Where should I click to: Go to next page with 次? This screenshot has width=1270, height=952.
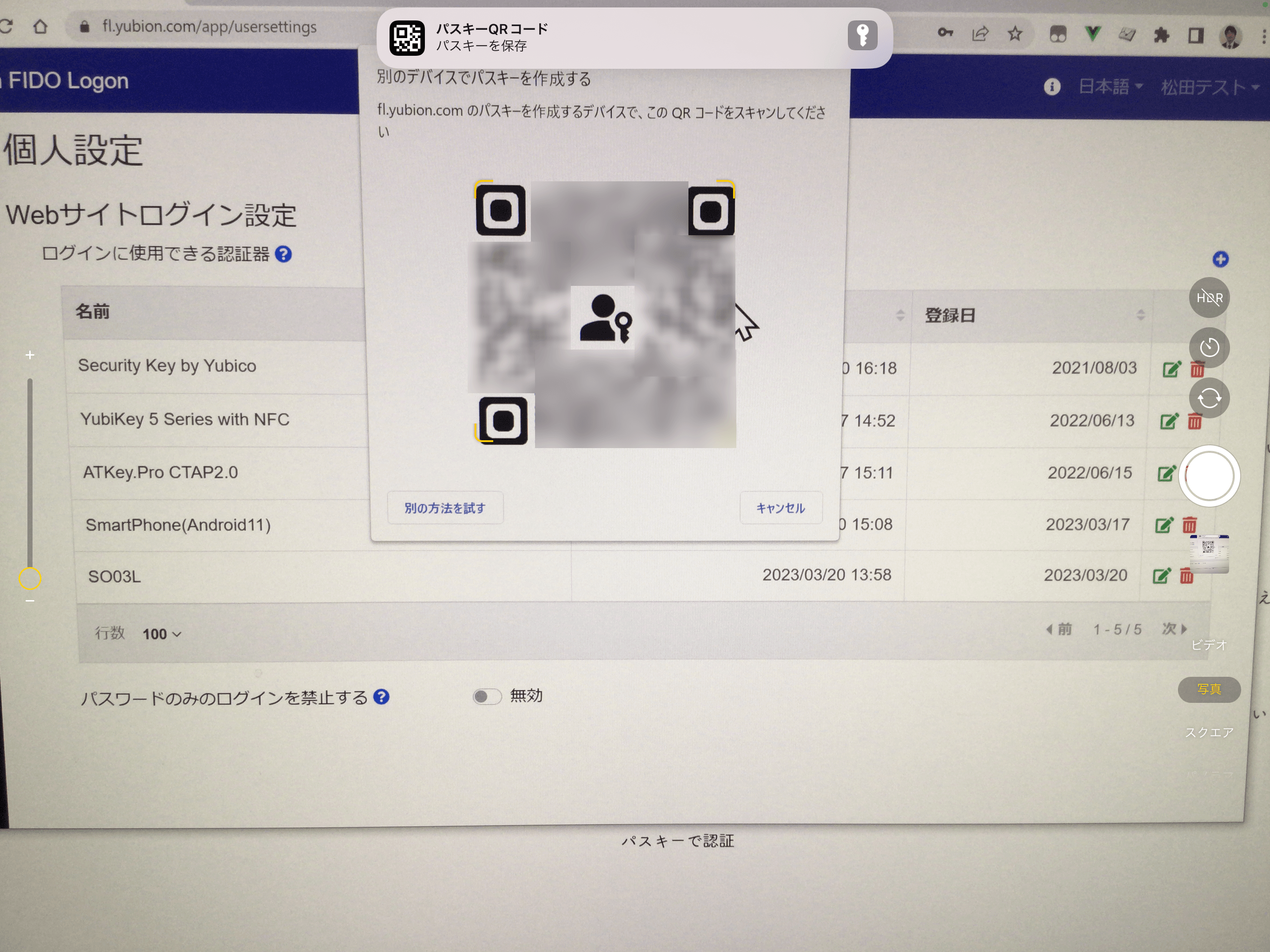(1175, 629)
